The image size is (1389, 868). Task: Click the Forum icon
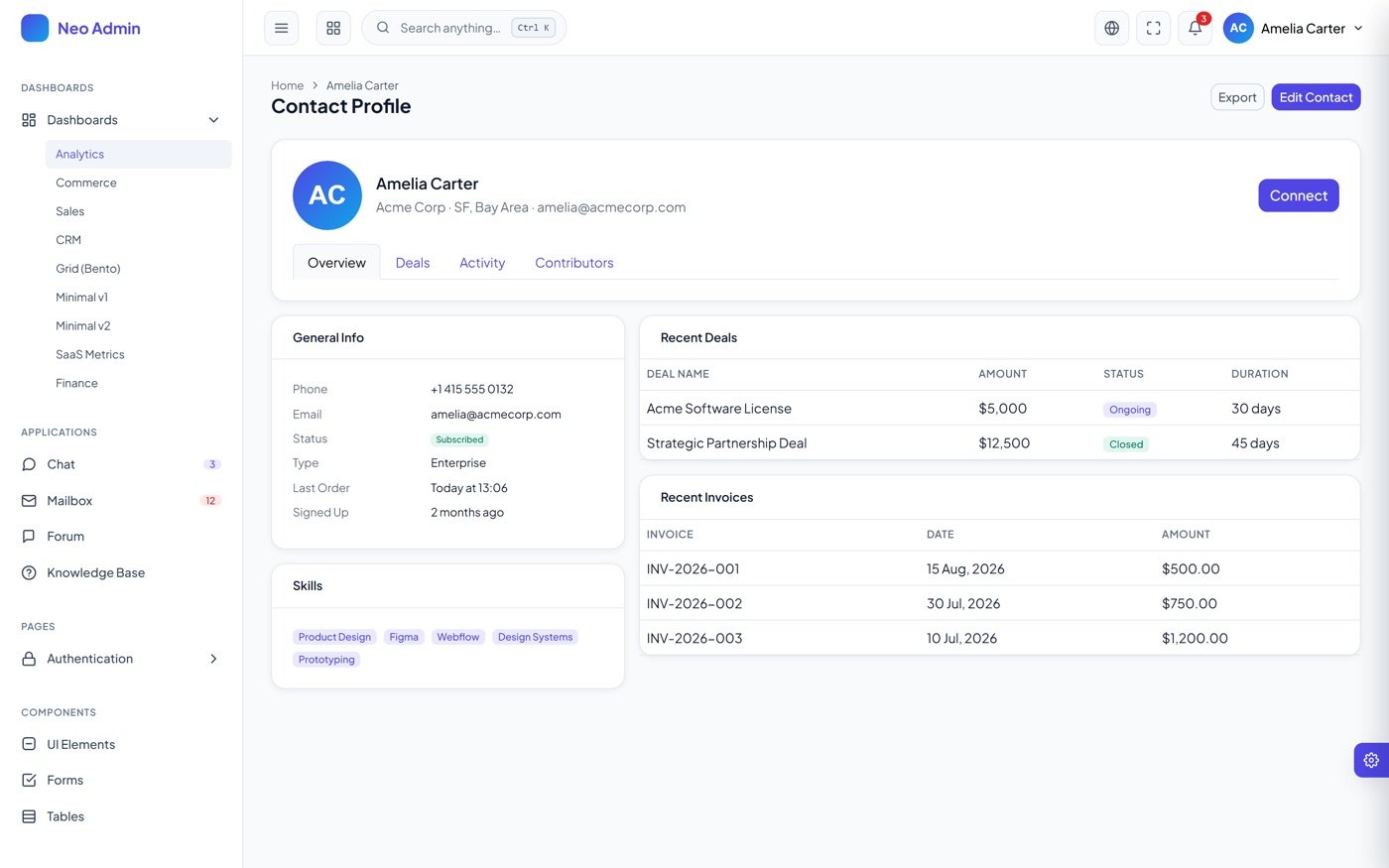click(29, 537)
